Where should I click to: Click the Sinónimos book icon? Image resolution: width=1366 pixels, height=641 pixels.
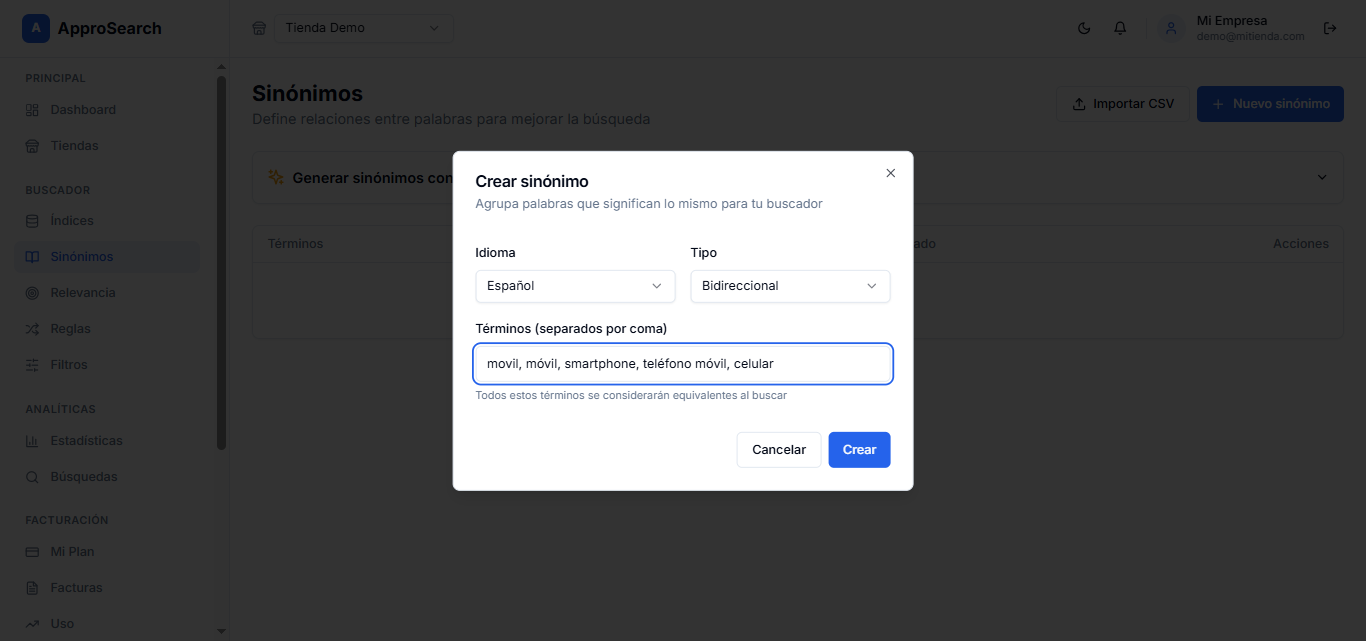(32, 257)
